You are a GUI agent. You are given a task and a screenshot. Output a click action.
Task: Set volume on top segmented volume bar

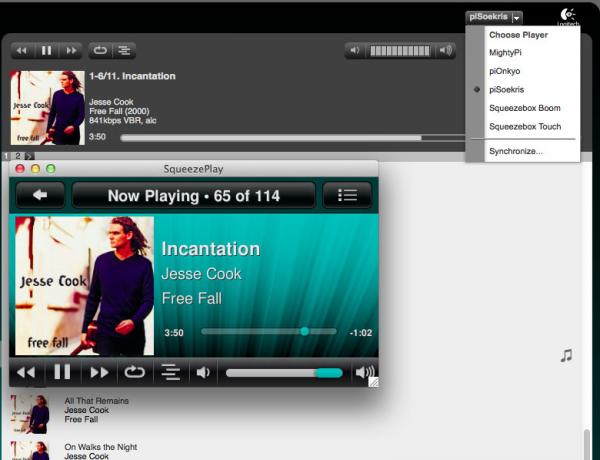[x=400, y=51]
